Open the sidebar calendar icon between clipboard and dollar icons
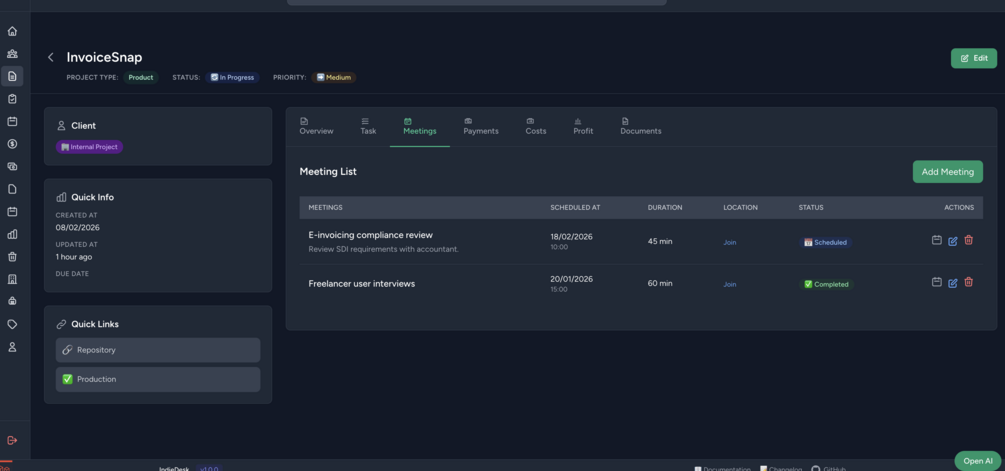Screen dimensions: 1005x471 12,121
